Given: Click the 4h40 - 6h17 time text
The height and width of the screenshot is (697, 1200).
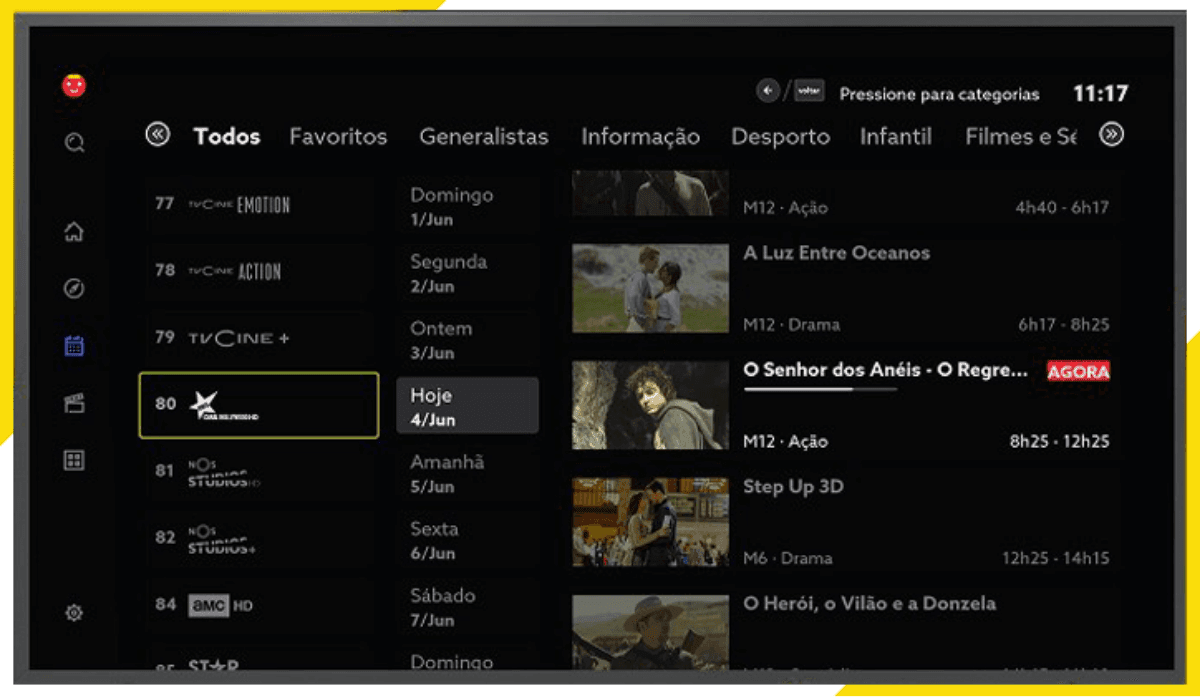Looking at the screenshot, I should click(x=1062, y=208).
